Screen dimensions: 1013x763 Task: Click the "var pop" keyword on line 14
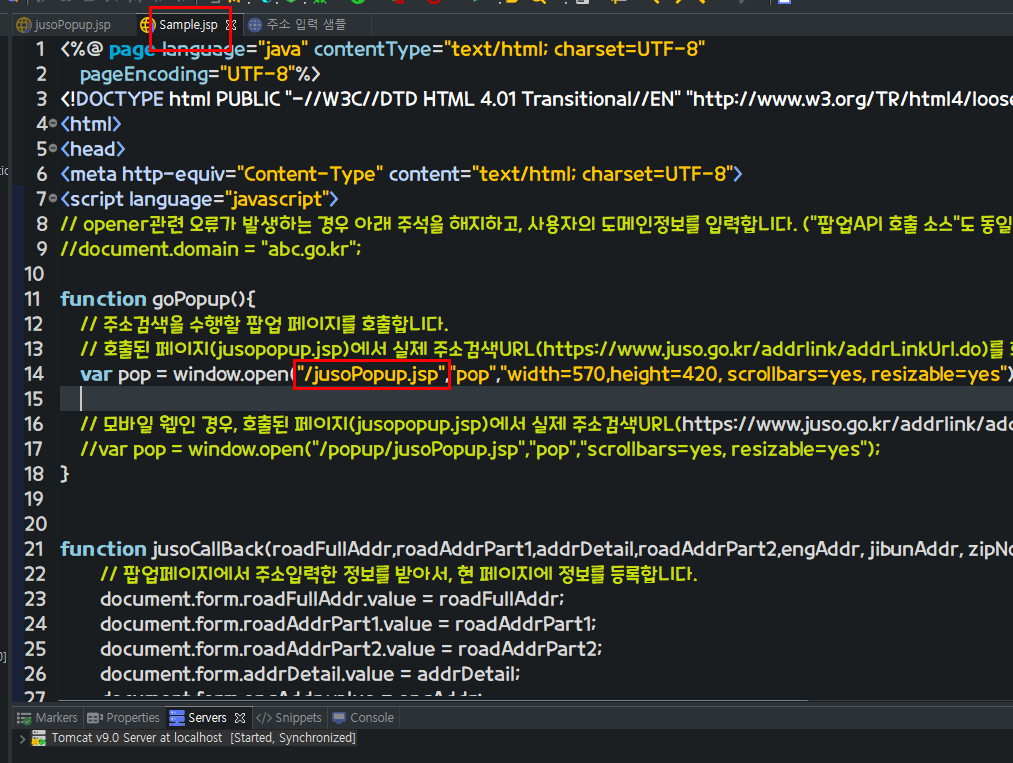coord(115,374)
